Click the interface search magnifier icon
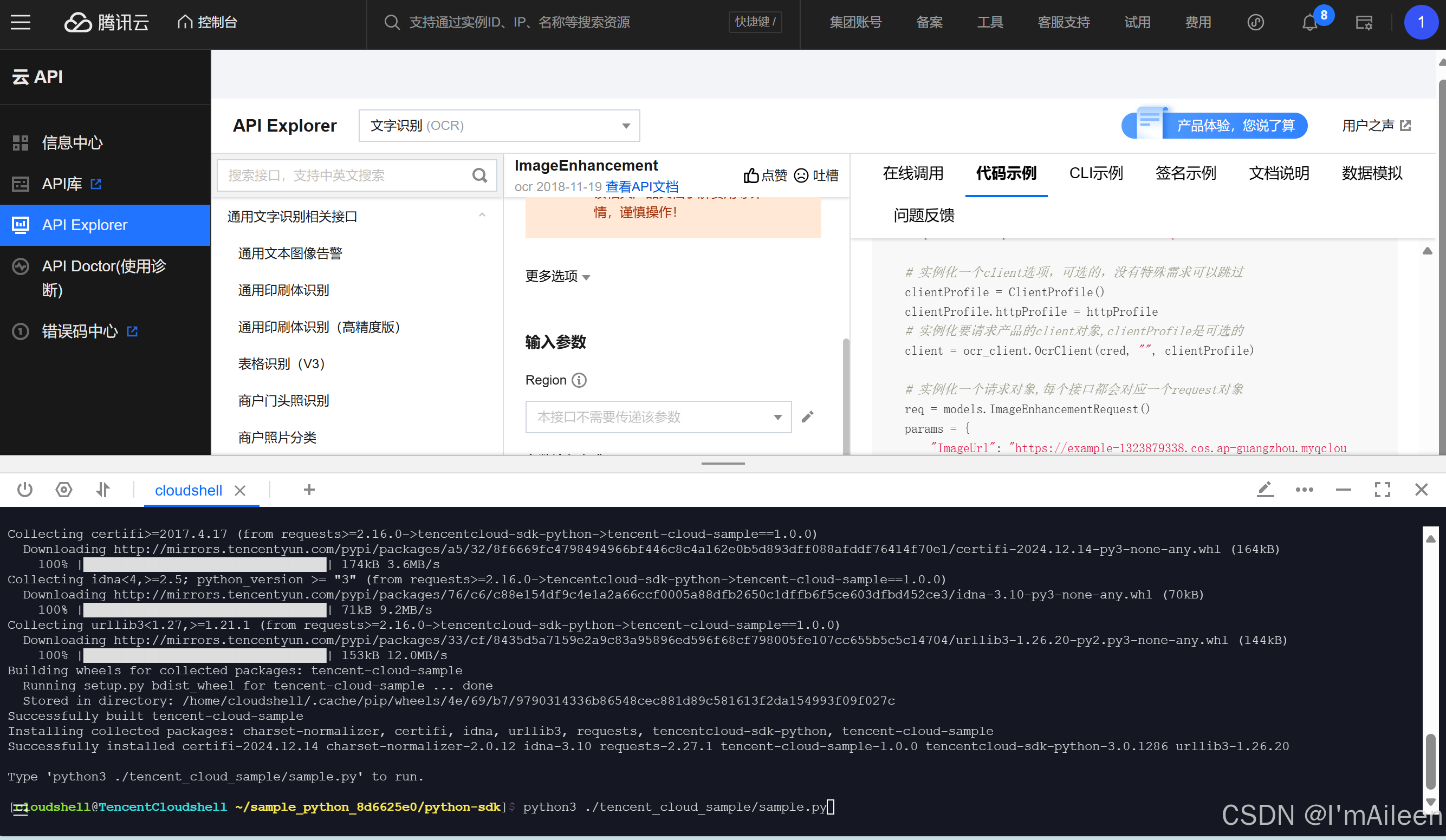Screen dimensions: 1446x840 pos(479,175)
